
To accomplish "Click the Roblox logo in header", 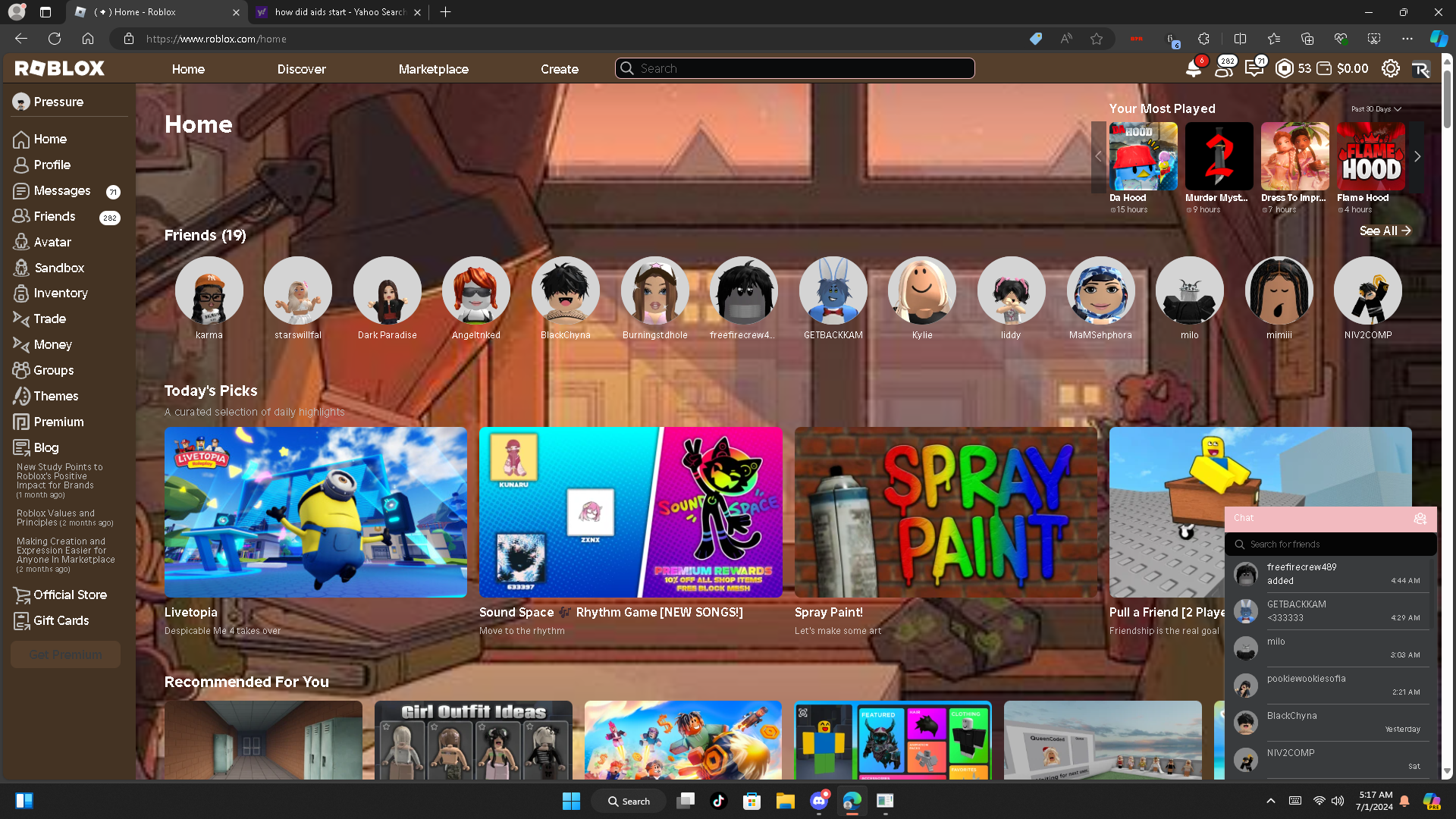I will 60,68.
